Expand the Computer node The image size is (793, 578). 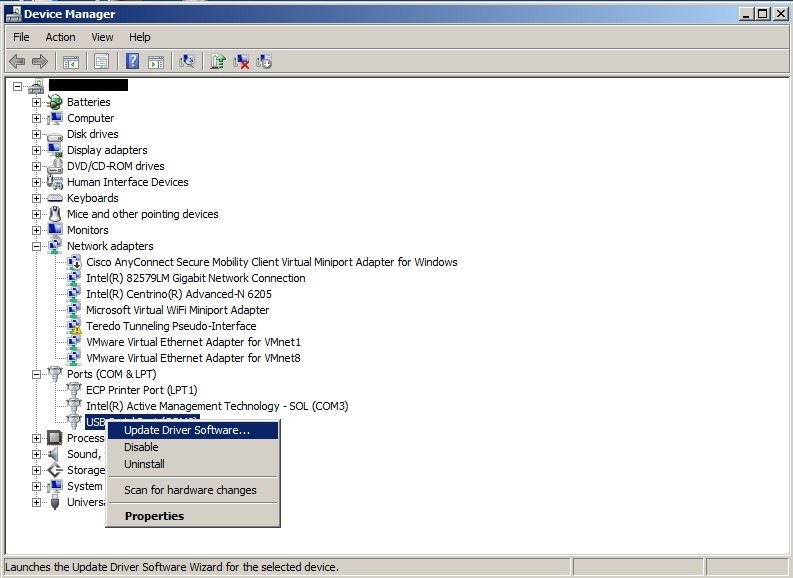click(x=36, y=119)
